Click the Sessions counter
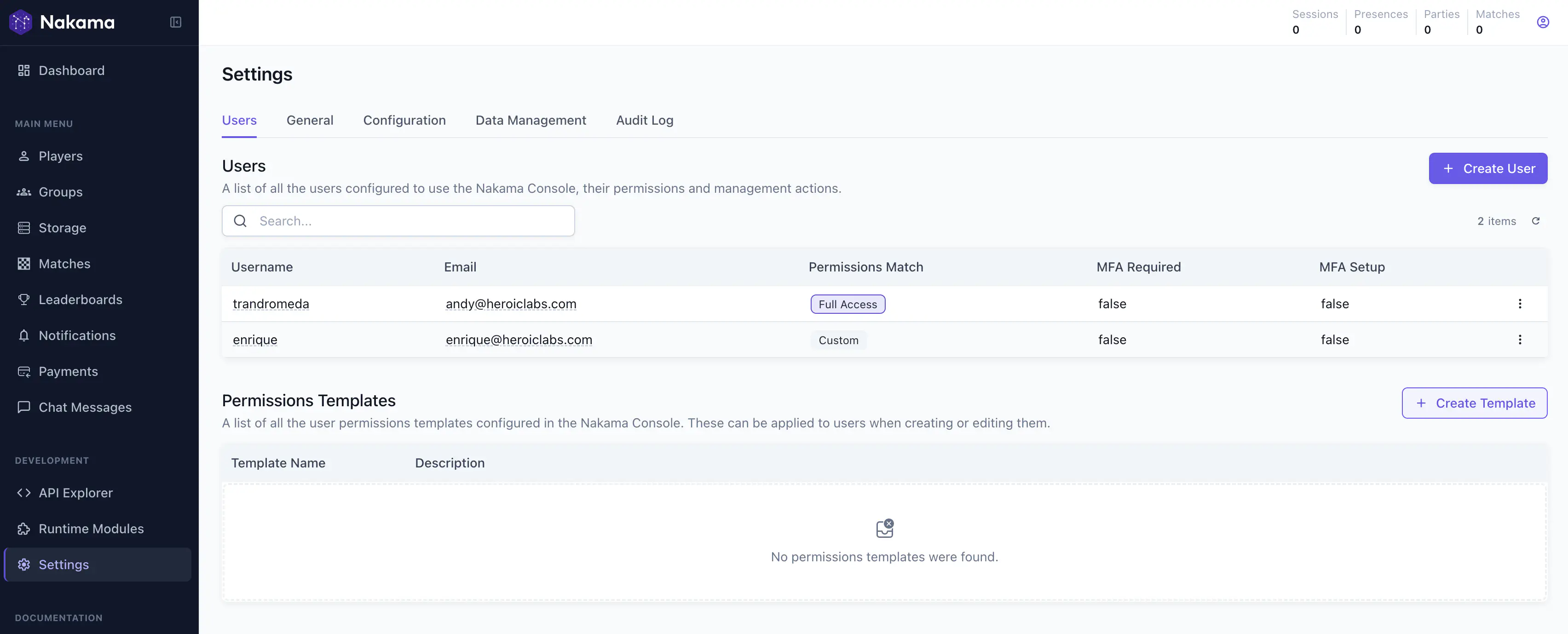 pos(1315,22)
